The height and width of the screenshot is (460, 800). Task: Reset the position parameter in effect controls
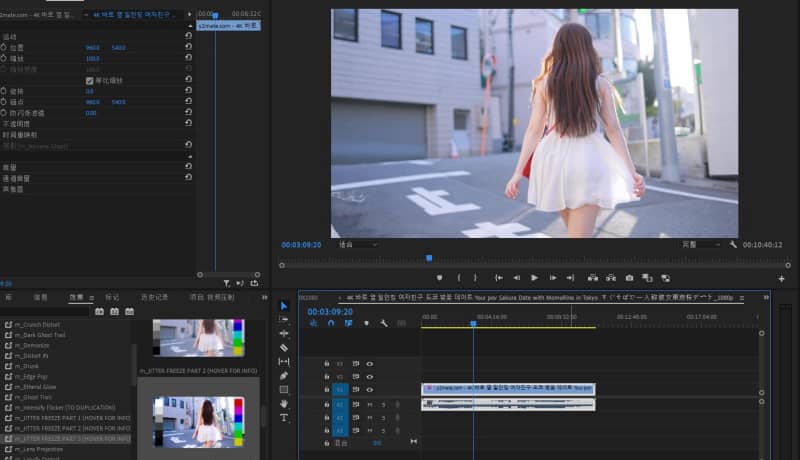pos(189,47)
